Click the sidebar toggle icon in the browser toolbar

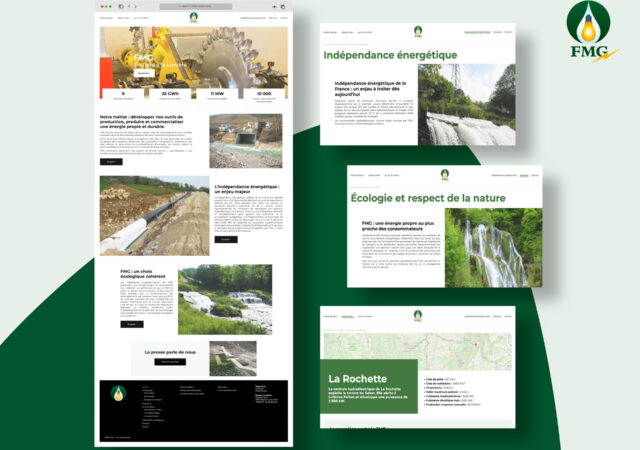121,7
